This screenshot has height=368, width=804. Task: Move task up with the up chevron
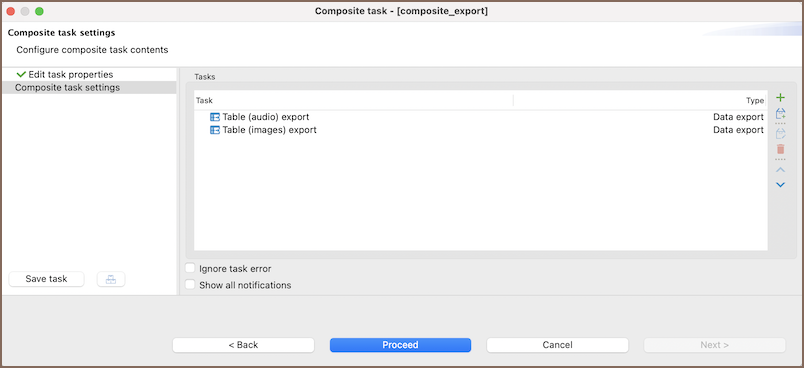point(780,170)
